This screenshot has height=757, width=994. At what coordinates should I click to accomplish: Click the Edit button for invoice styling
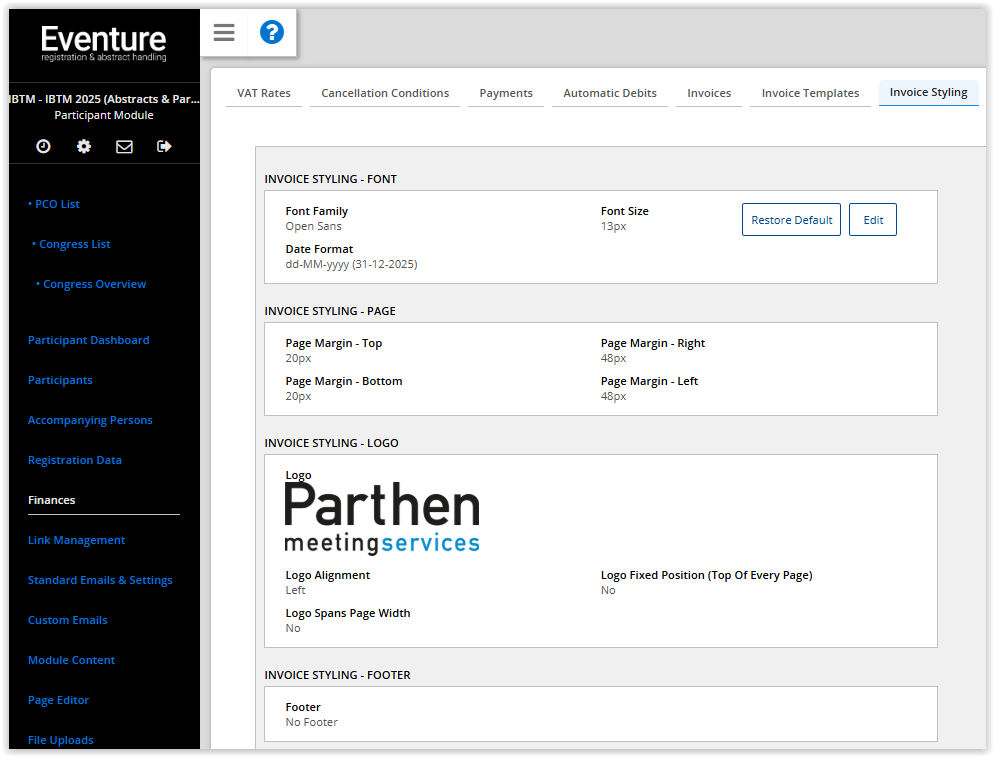[873, 220]
